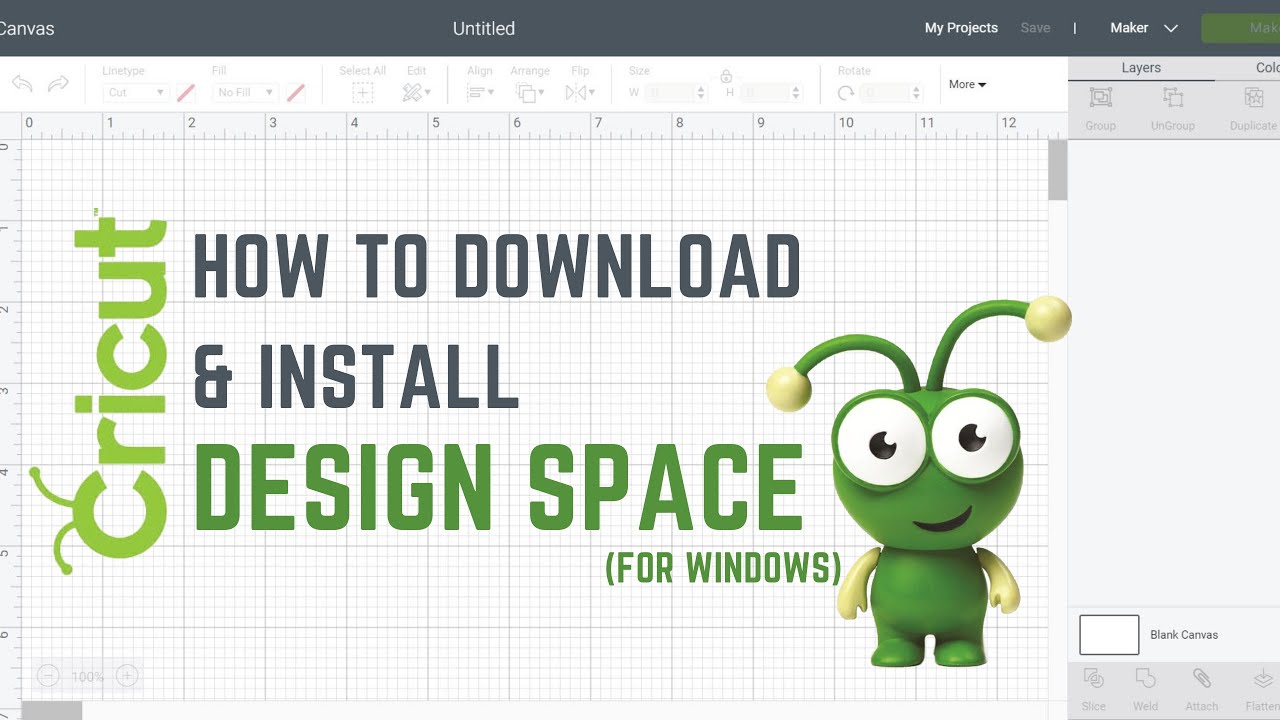Image resolution: width=1280 pixels, height=720 pixels.
Task: Click the horizontal canvas scrollbar thumb
Action: tap(52, 710)
